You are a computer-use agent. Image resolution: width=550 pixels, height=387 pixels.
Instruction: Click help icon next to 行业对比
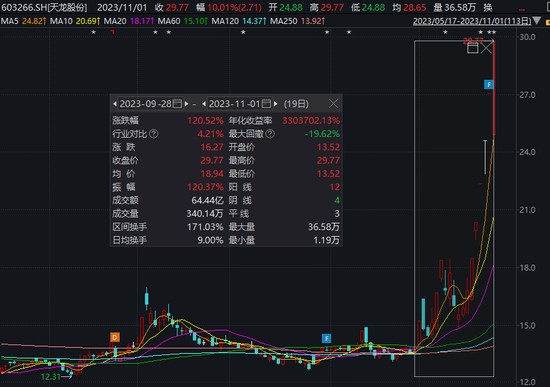point(154,134)
